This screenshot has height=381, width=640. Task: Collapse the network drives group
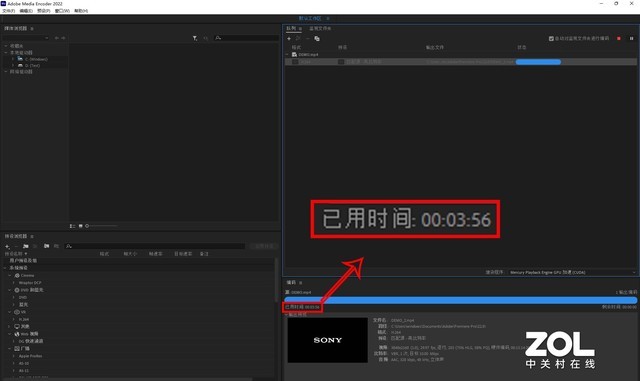tap(6, 71)
